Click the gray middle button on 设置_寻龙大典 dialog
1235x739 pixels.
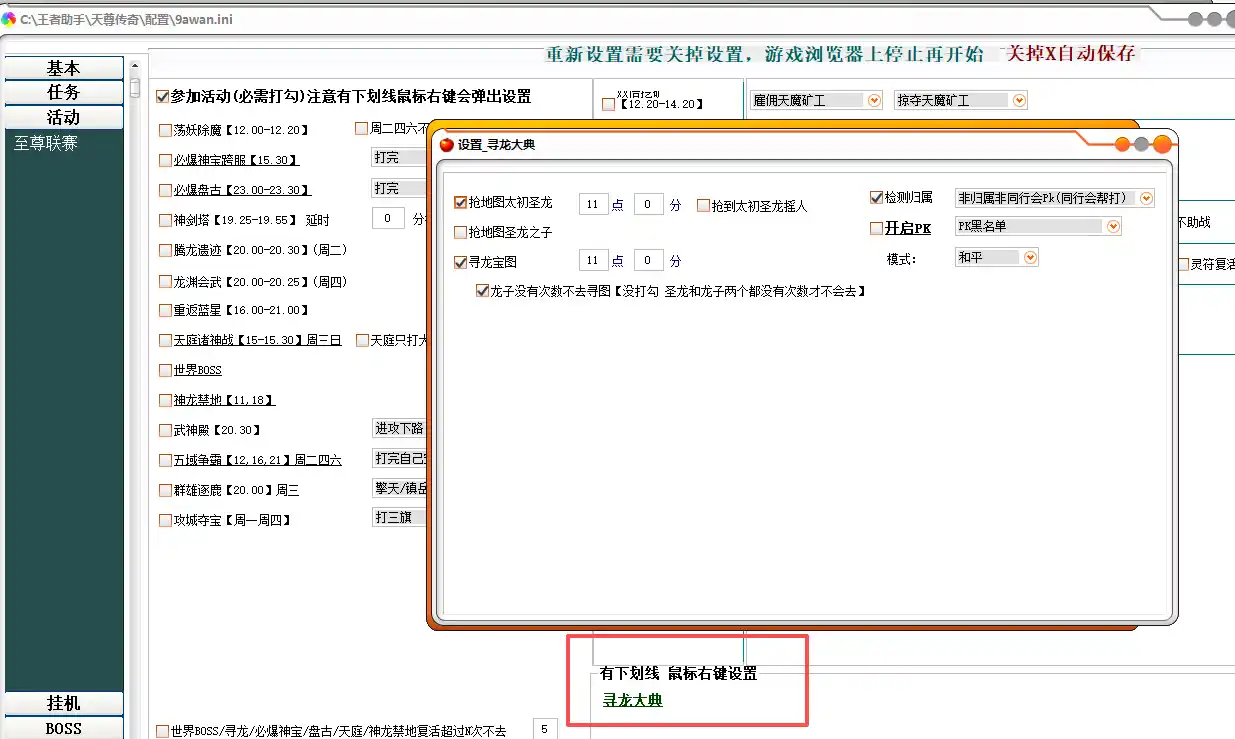(1141, 144)
